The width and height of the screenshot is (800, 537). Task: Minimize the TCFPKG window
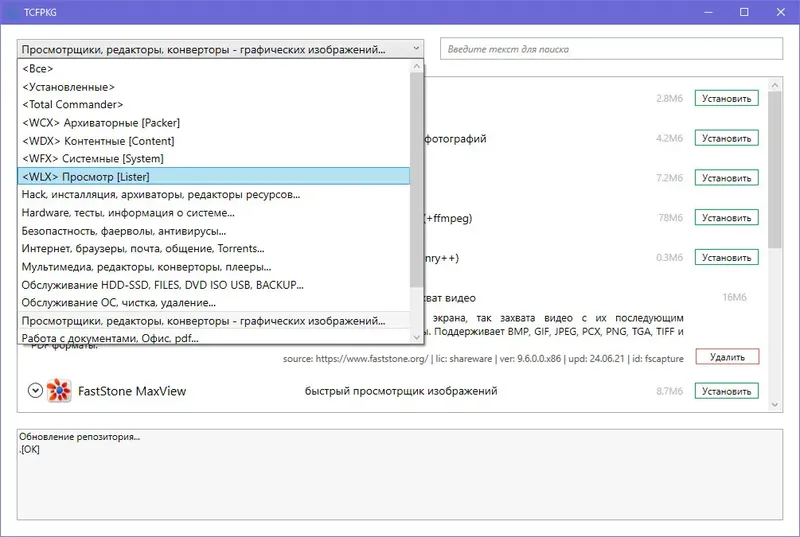[x=709, y=12]
